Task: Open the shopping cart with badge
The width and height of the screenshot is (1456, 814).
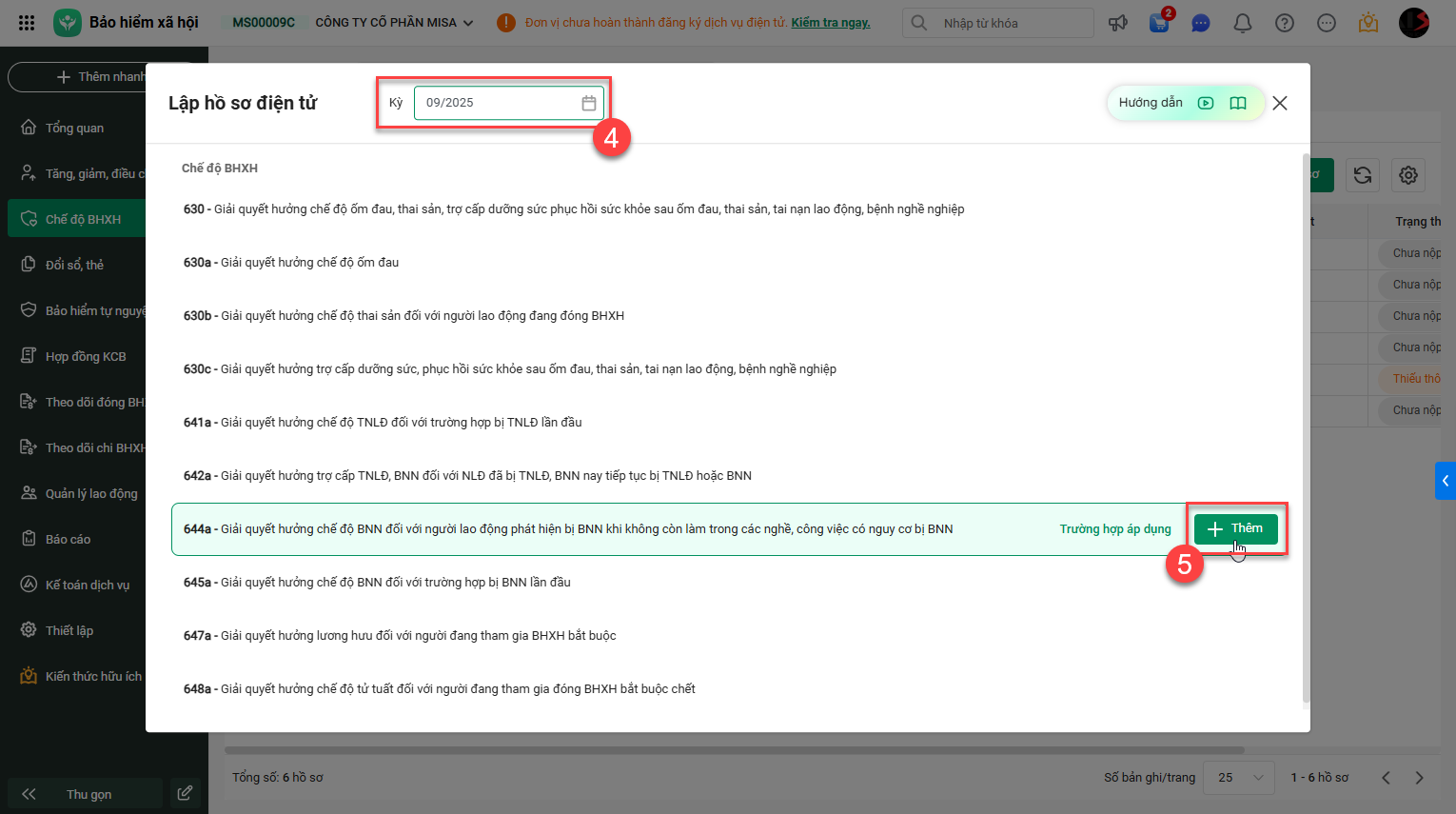Action: (1160, 23)
